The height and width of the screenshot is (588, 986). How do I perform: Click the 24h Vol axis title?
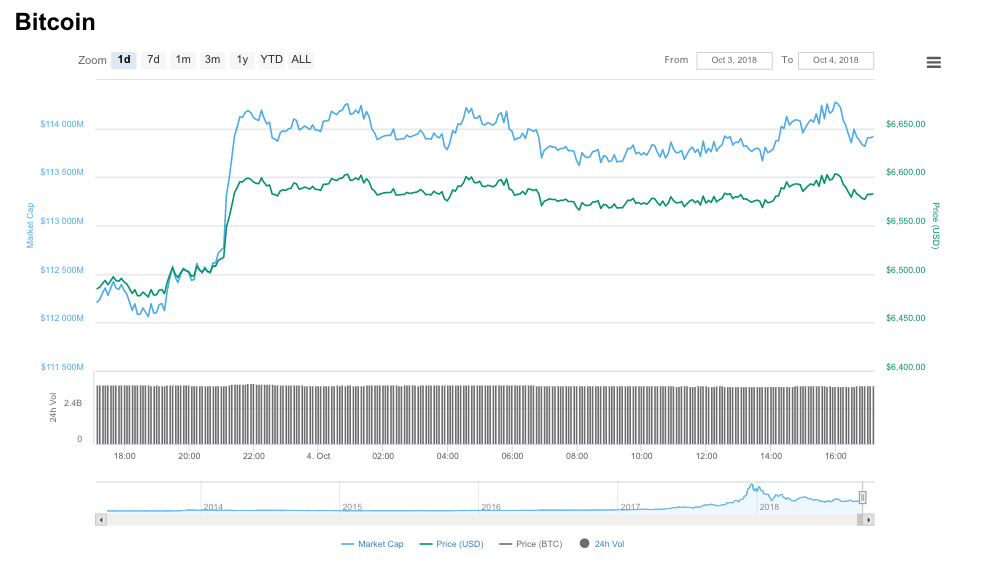click(x=53, y=407)
